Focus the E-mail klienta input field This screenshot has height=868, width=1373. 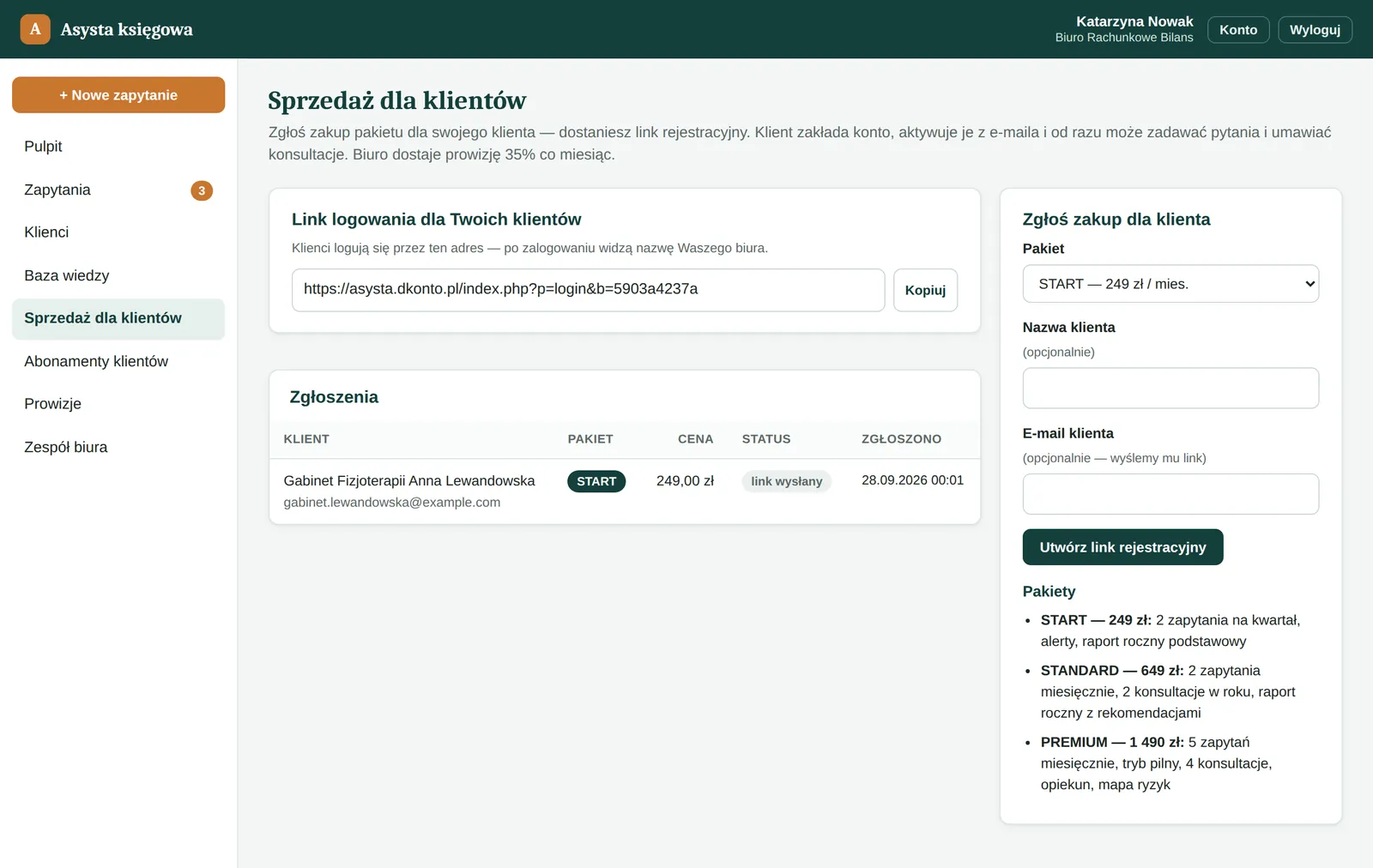tap(1170, 494)
